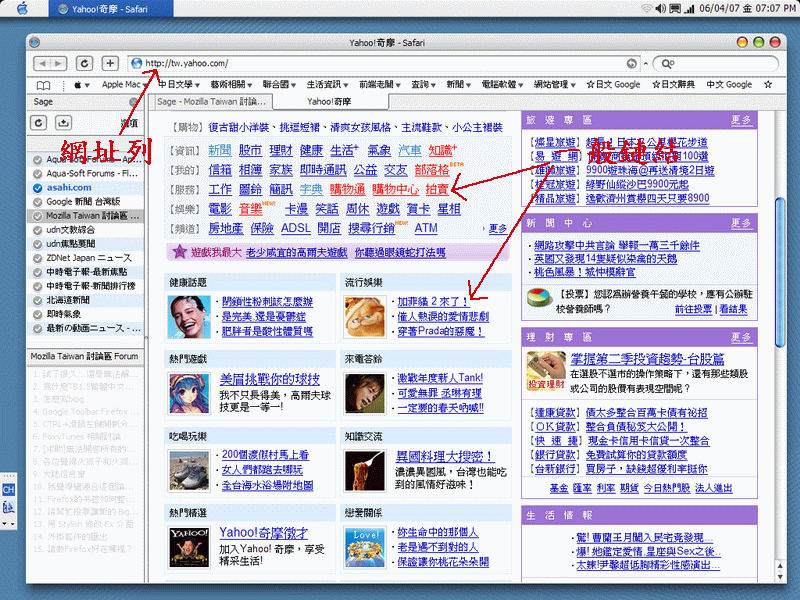The width and height of the screenshot is (800, 600).
Task: Open the 新聞 link in the 資訊 row
Action: pos(220,151)
